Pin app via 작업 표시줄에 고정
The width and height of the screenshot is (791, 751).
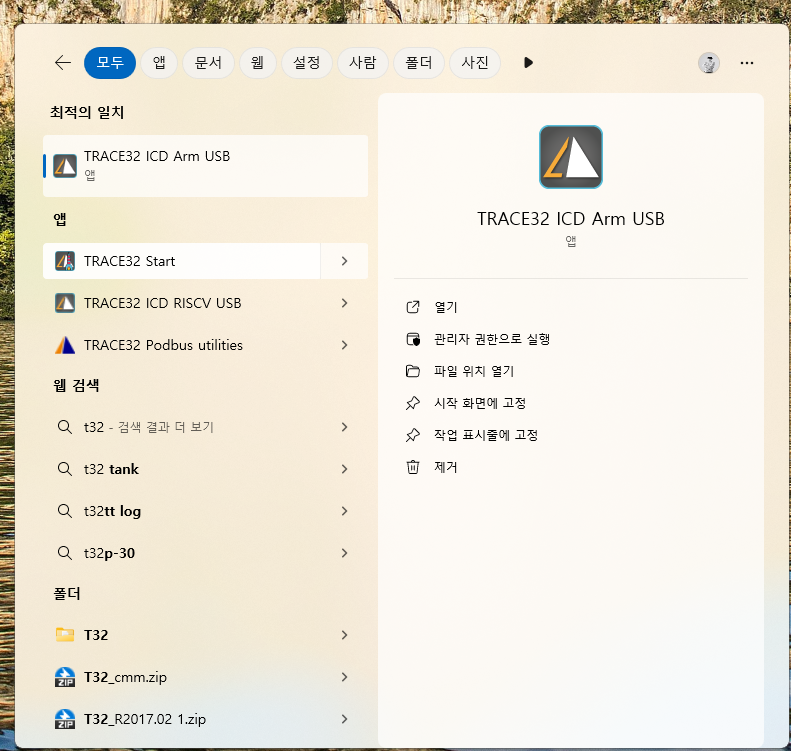pos(485,435)
